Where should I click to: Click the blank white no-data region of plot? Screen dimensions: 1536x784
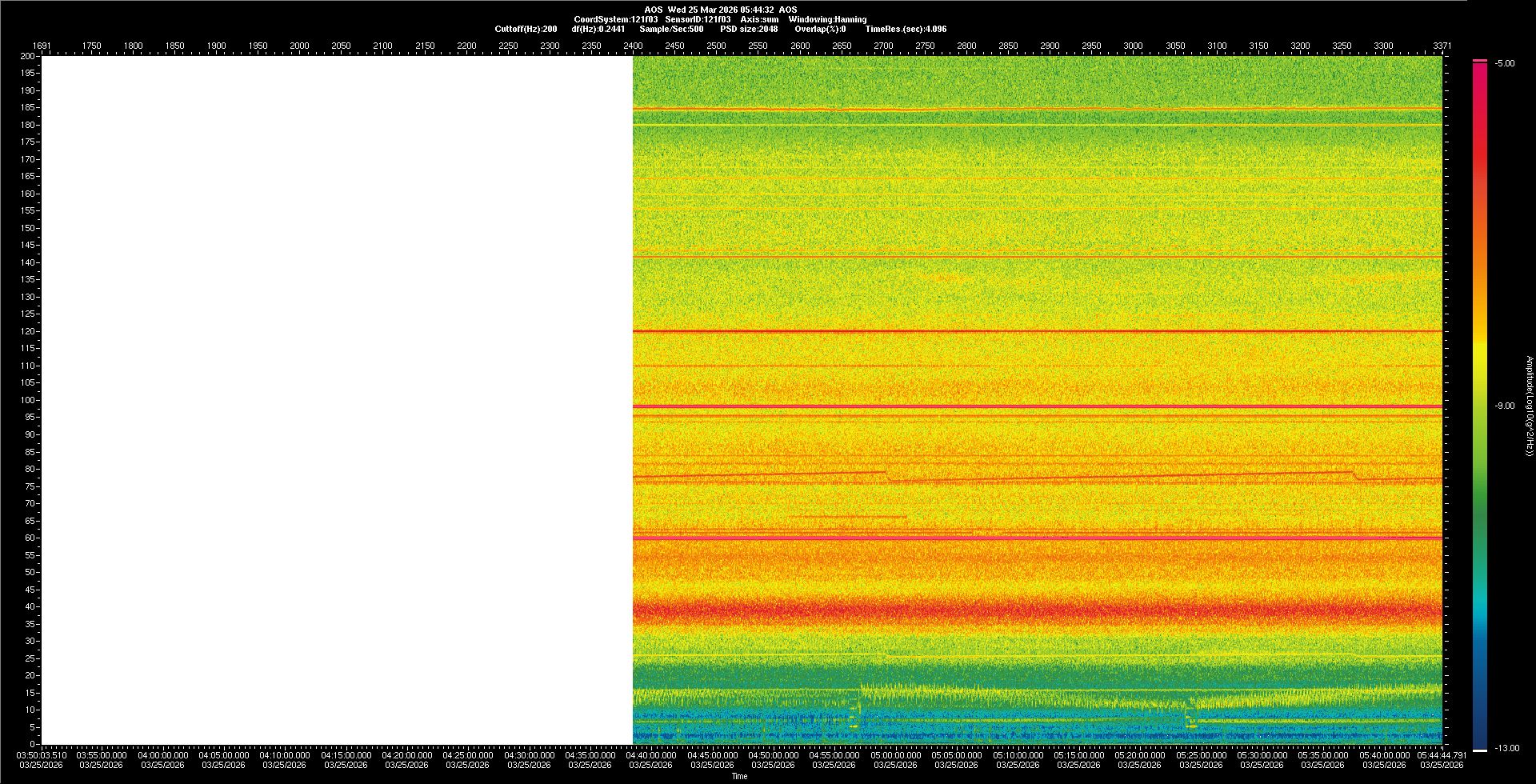(336, 400)
